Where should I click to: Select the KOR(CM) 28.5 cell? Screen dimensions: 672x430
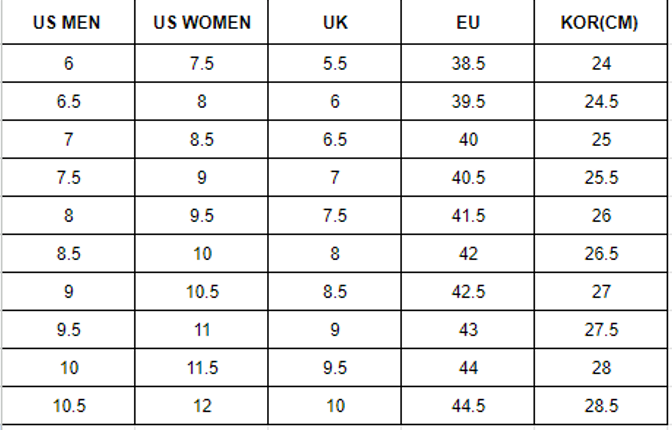point(601,406)
